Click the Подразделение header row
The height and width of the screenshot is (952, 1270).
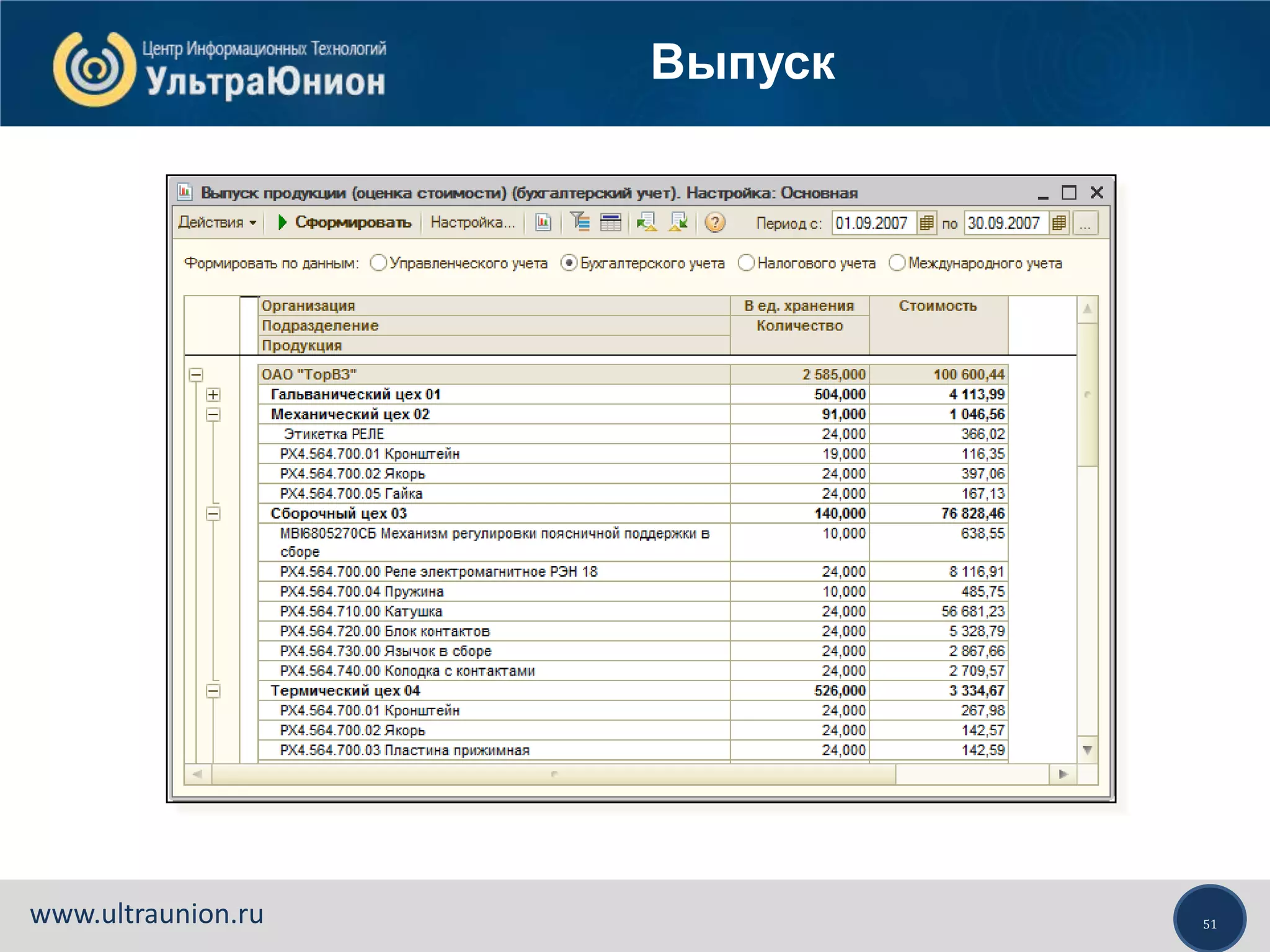(x=494, y=325)
